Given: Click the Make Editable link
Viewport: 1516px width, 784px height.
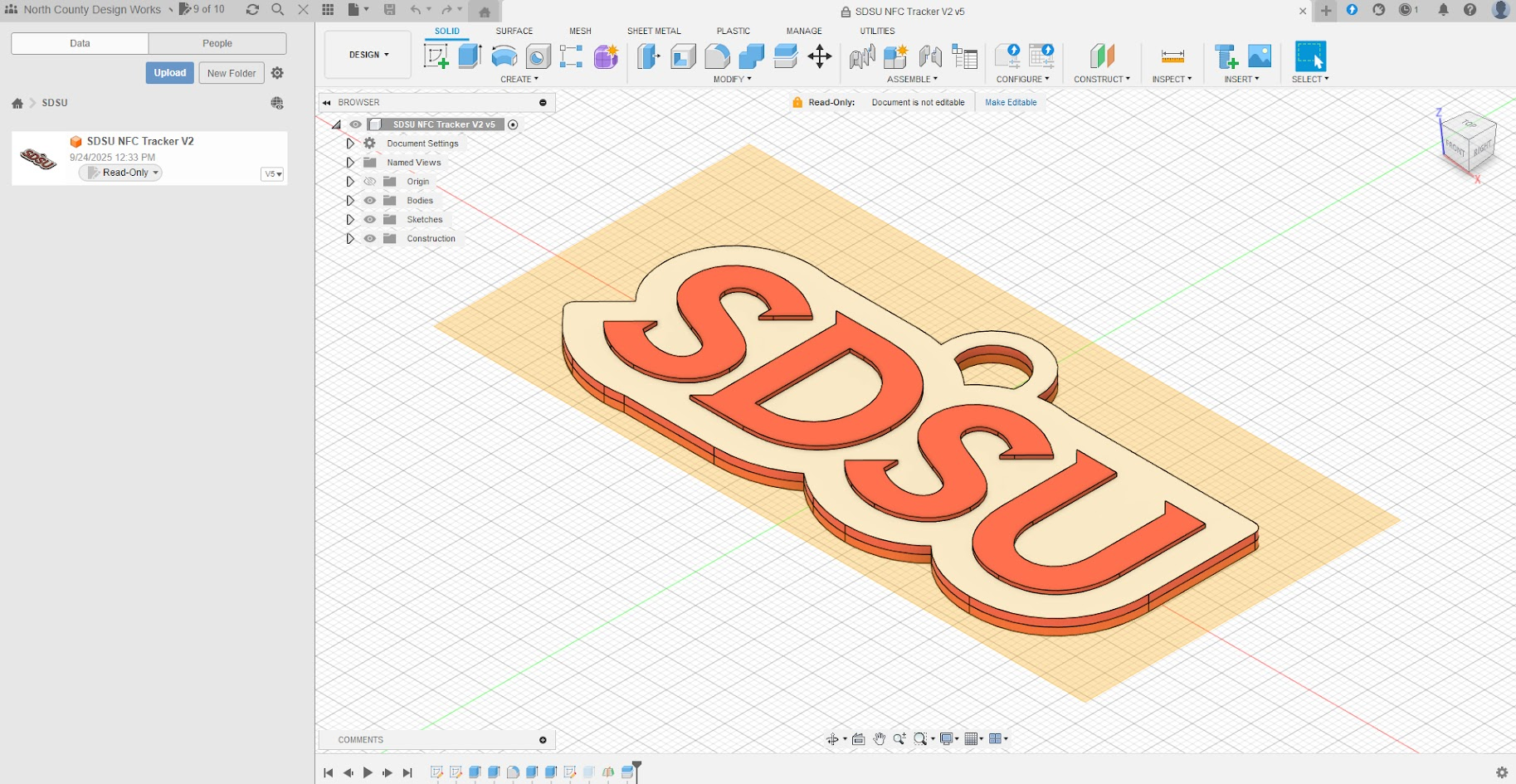Looking at the screenshot, I should tap(1010, 103).
